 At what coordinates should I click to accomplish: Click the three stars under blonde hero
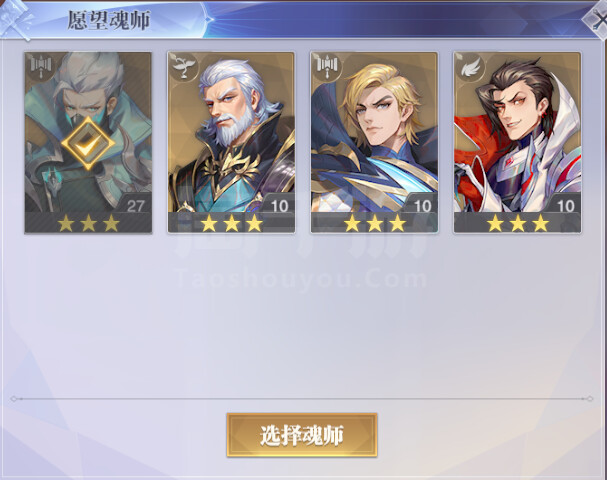pos(375,223)
